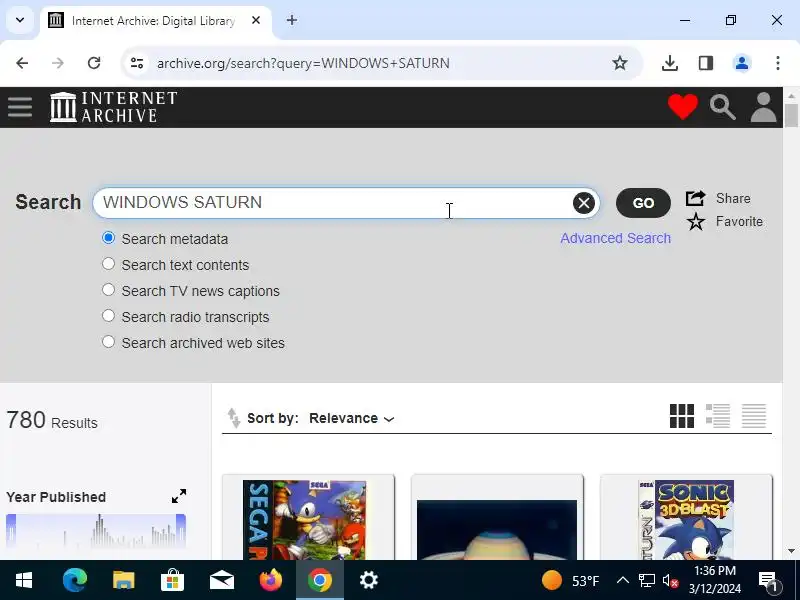800x600 pixels.
Task: Open the notification center icon
Action: click(x=768, y=581)
